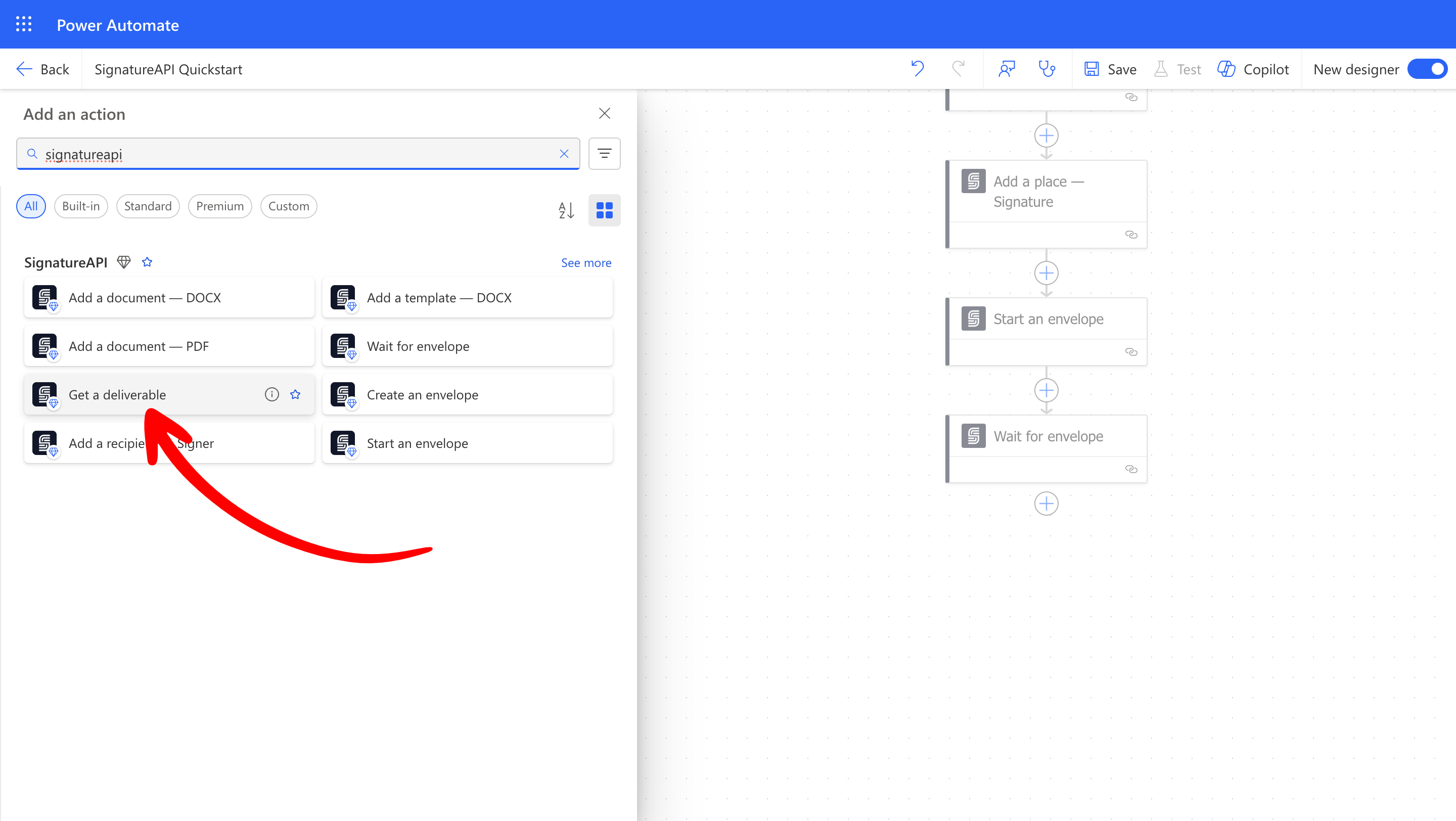
Task: Favorite the SignatureAPI connector star
Action: [x=147, y=262]
